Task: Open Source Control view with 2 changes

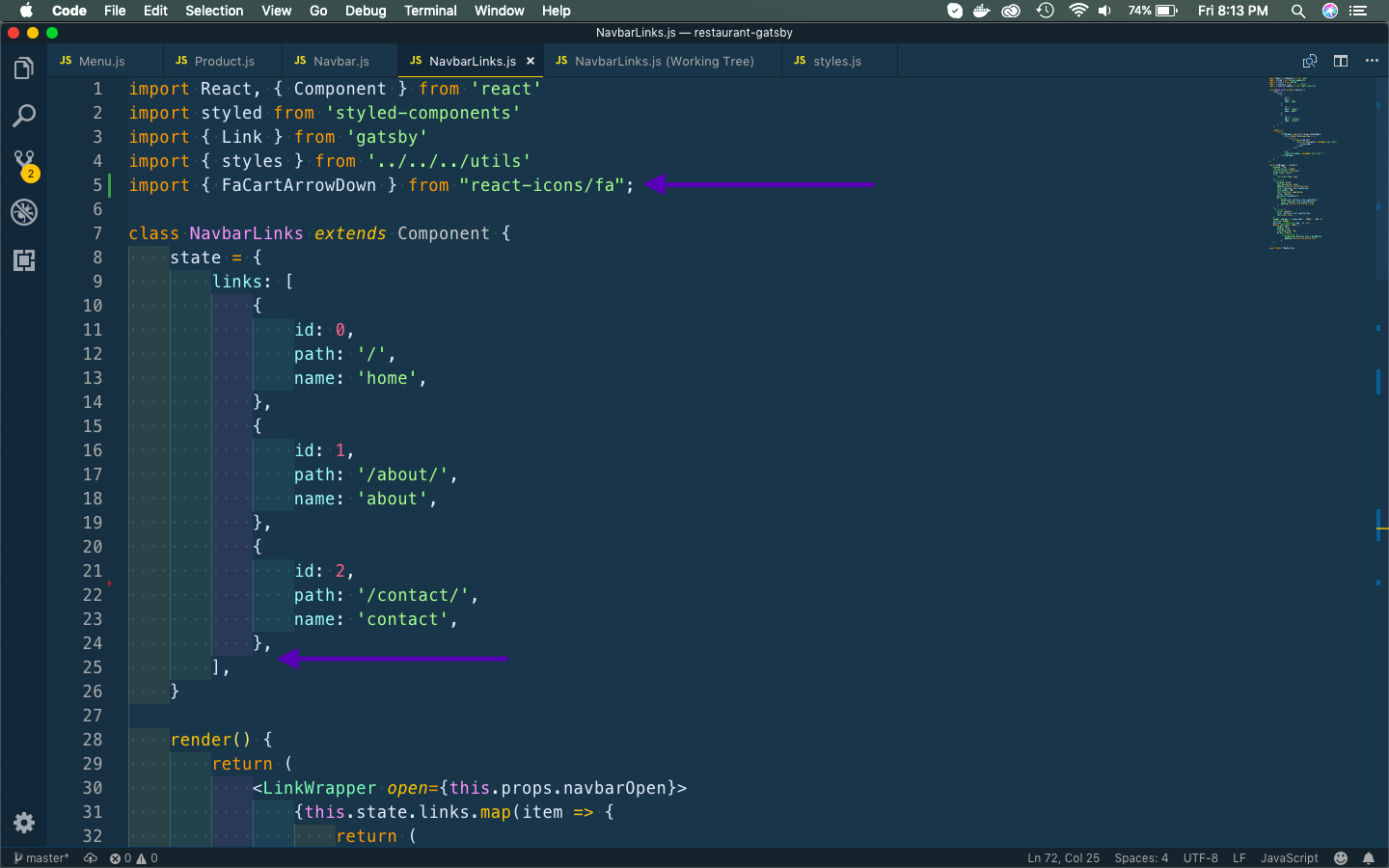Action: [24, 164]
